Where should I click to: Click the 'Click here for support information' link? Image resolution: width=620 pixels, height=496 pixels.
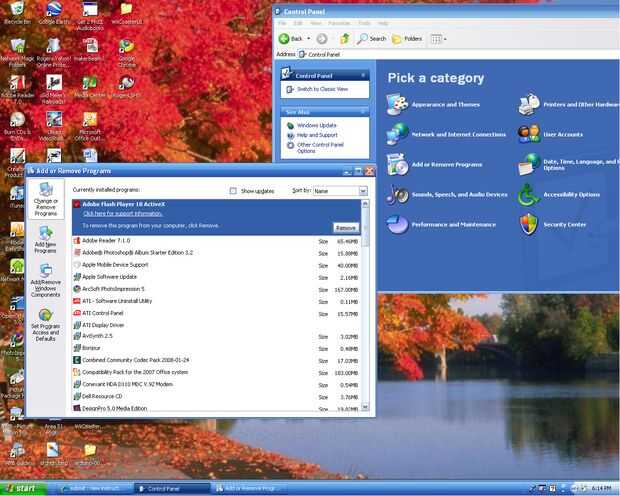(x=123, y=214)
